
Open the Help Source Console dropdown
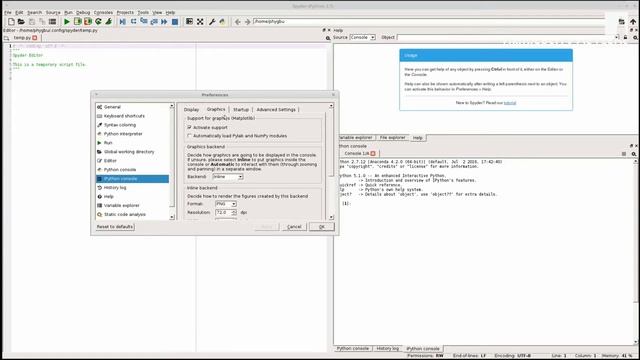coord(362,37)
